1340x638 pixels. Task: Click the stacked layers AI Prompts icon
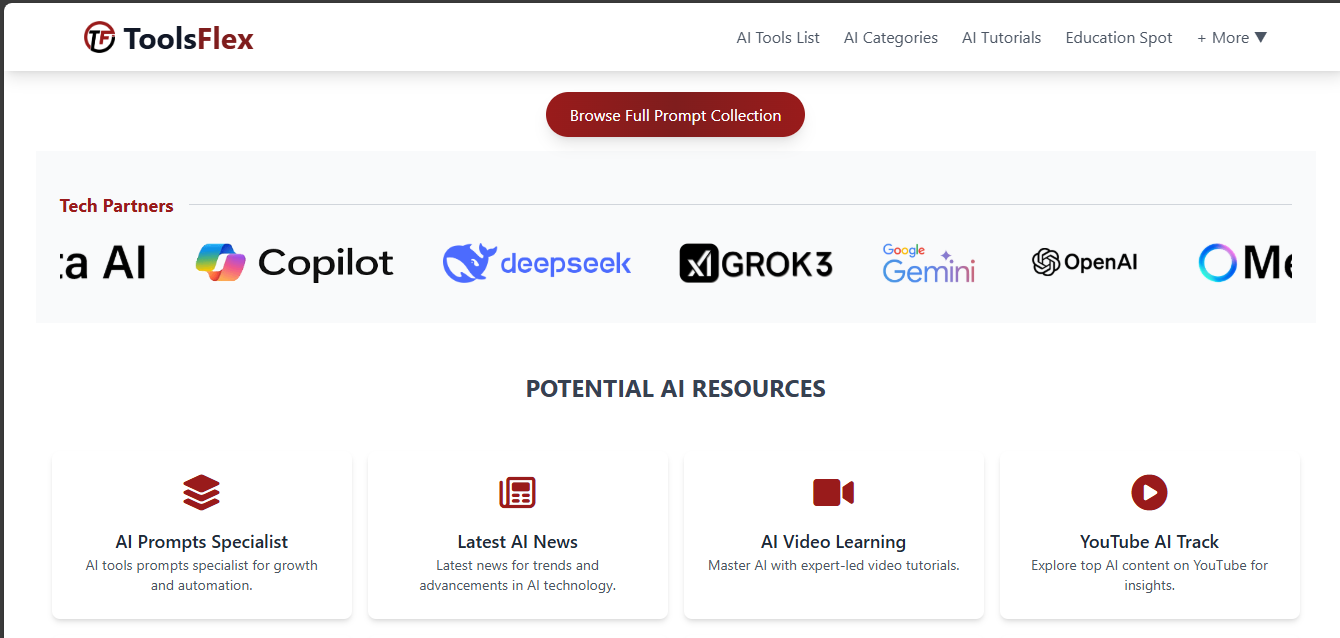point(202,492)
